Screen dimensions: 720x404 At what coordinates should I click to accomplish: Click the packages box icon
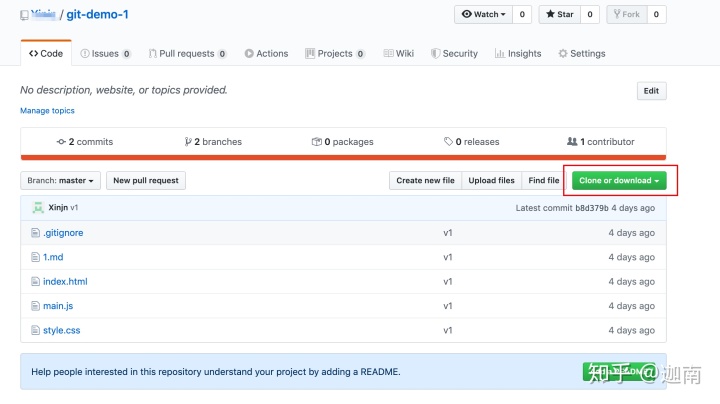[316, 142]
